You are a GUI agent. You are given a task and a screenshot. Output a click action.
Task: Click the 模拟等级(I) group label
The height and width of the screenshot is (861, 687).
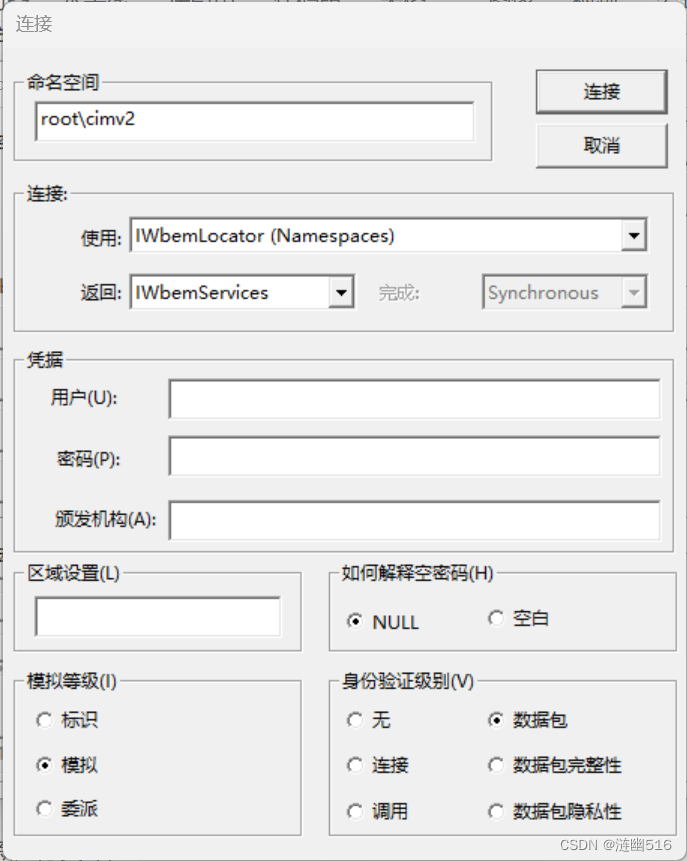pos(72,681)
